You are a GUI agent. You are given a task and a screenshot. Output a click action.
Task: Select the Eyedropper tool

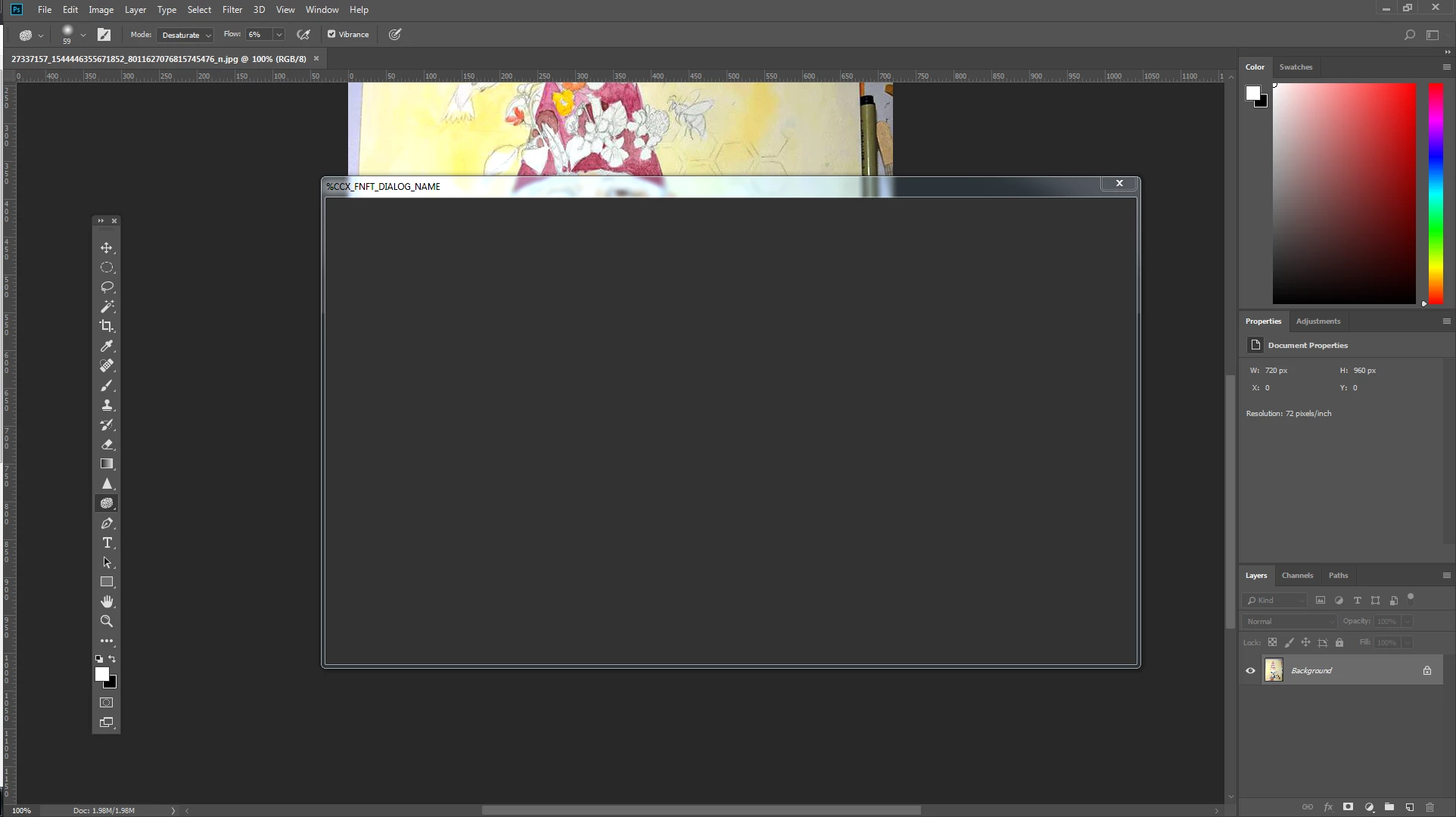point(107,346)
